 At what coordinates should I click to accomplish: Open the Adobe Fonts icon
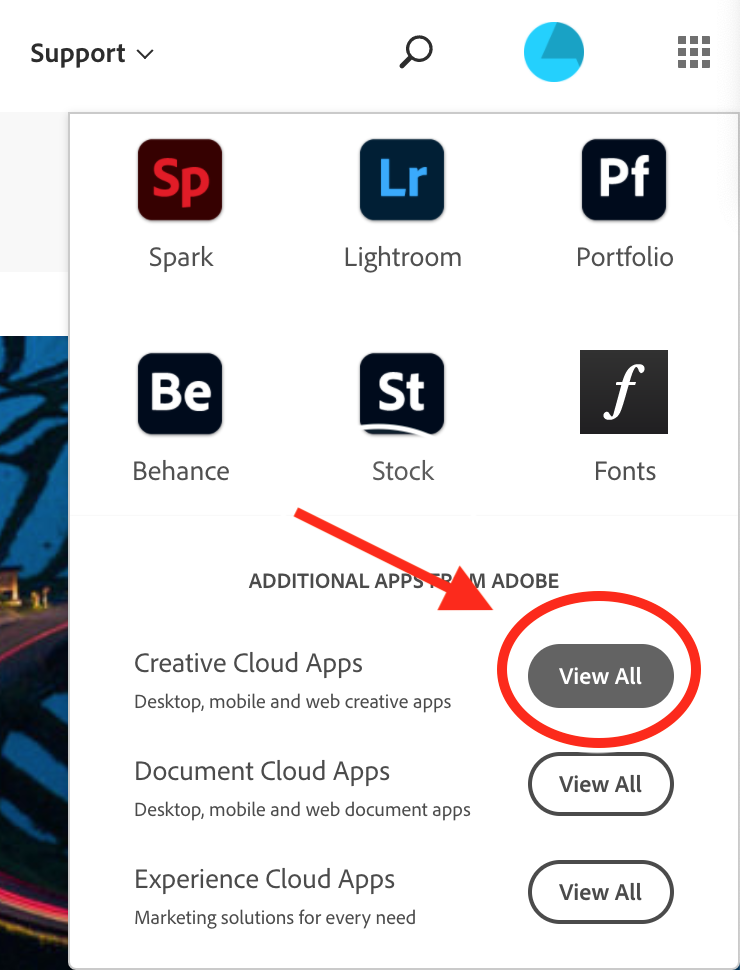pos(624,392)
